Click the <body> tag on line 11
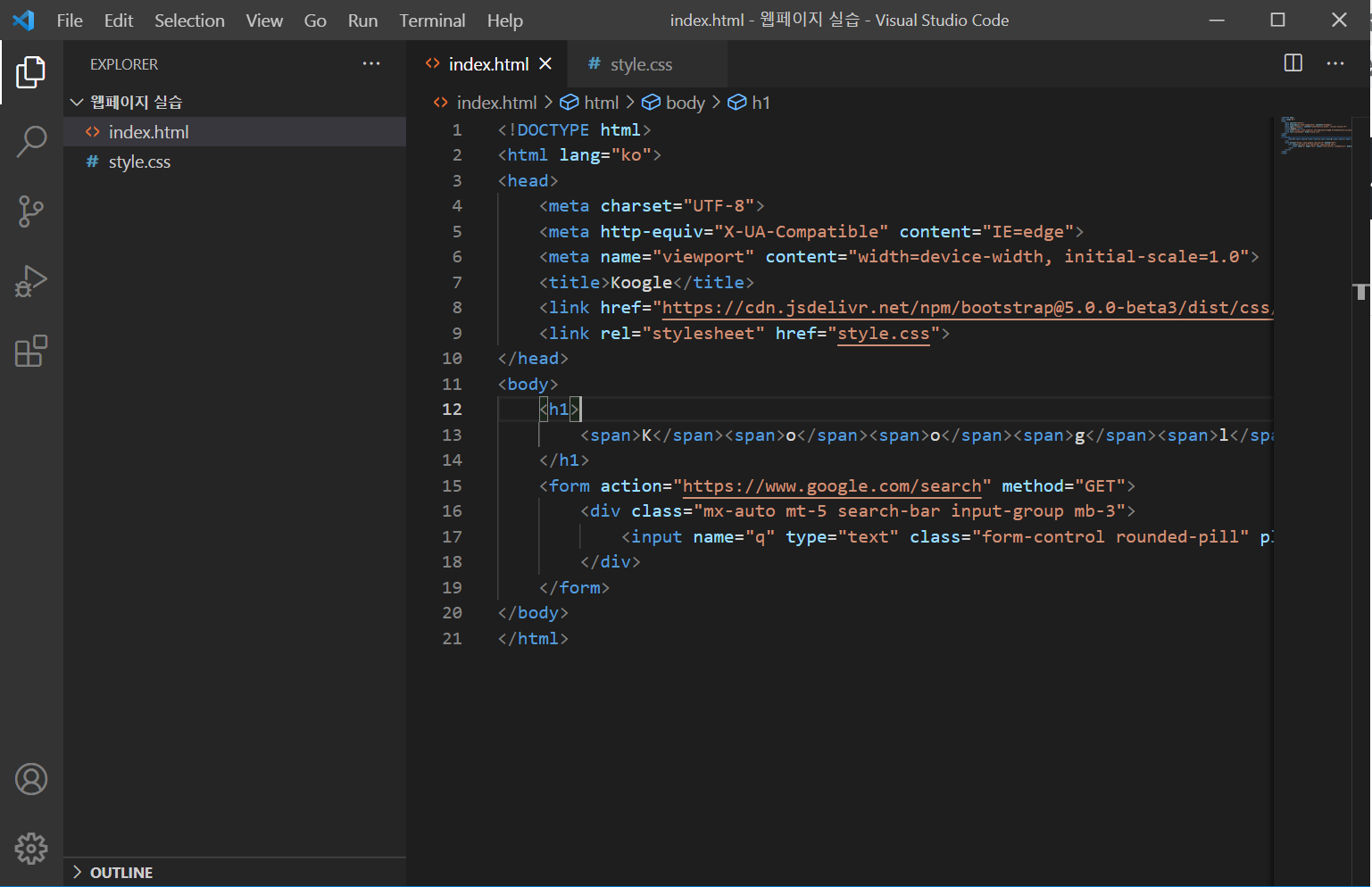 [x=528, y=385]
